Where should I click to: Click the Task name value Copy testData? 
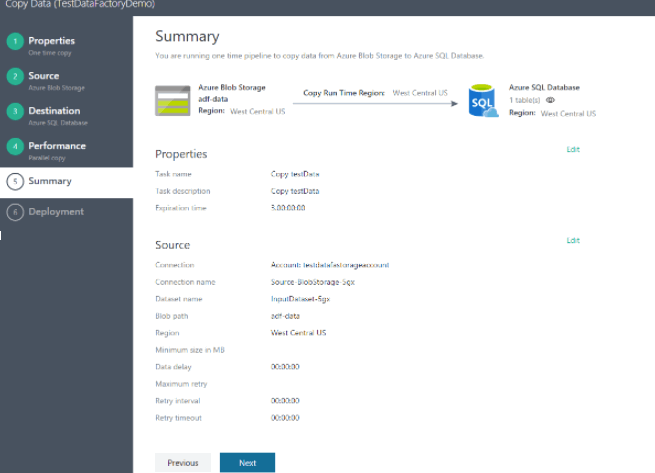[295, 174]
